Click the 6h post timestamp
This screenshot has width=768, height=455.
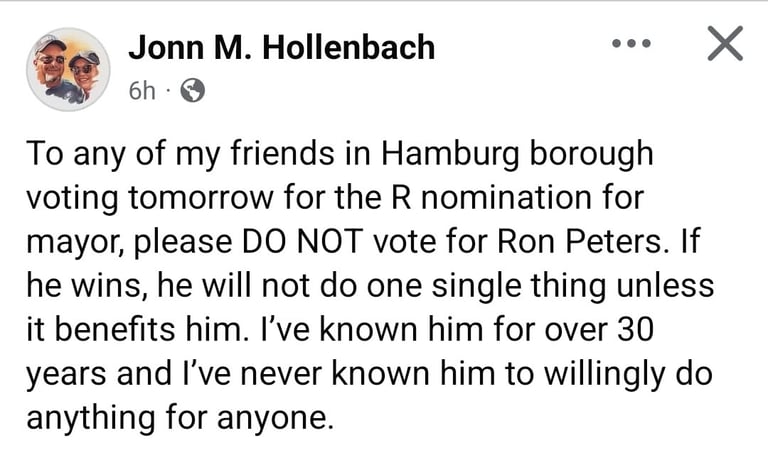pos(142,92)
